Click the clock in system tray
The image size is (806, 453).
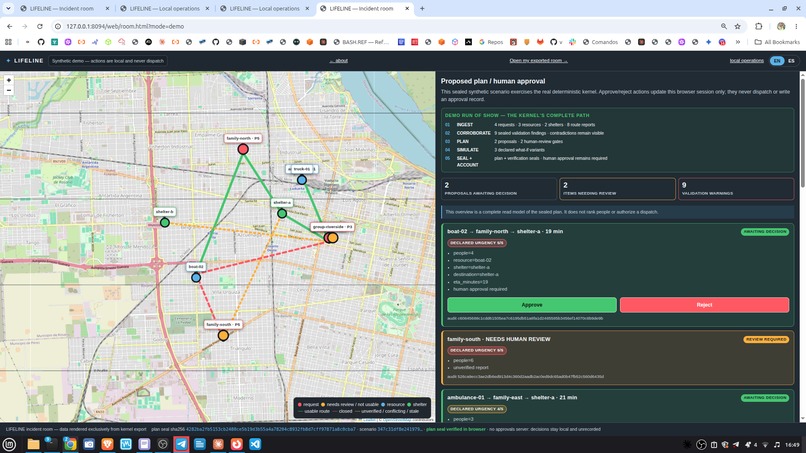click(792, 445)
